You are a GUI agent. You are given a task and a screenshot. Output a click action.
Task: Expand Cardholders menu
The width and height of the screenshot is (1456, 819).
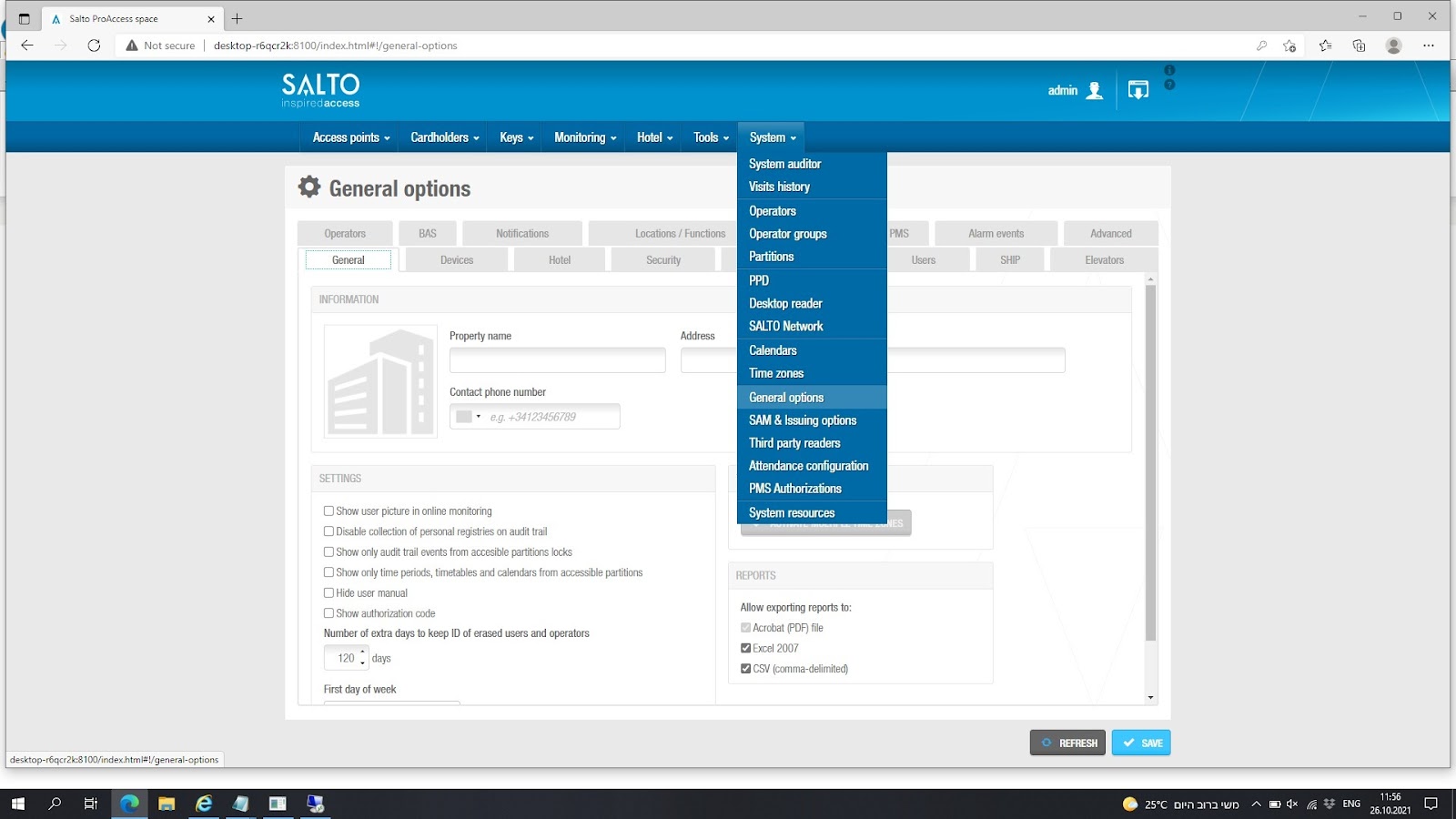445,137
